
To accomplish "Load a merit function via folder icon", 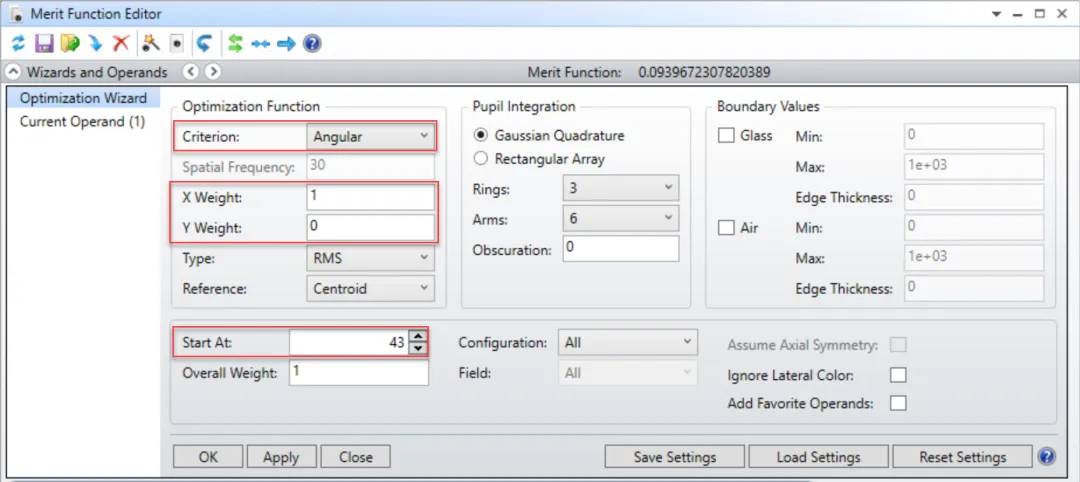I will coord(69,43).
